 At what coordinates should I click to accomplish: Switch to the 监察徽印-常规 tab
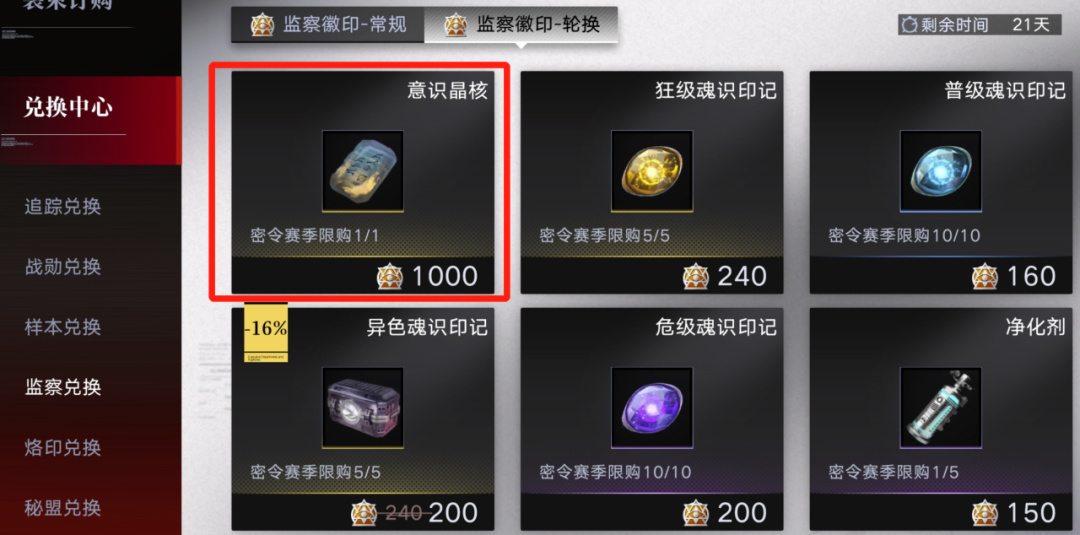328,25
